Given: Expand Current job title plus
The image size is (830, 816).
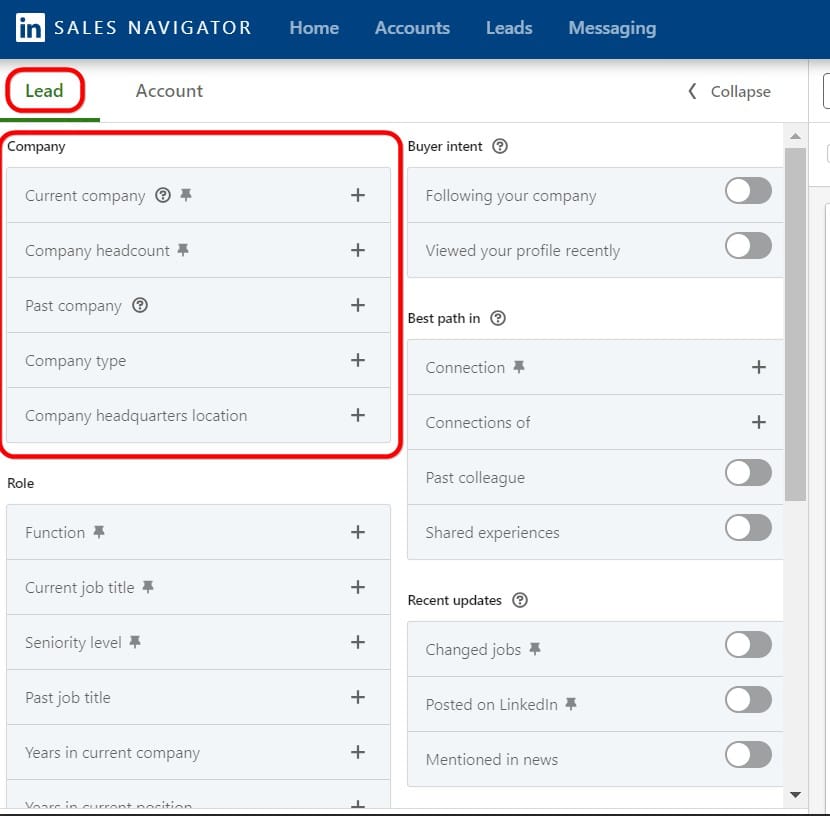Looking at the screenshot, I should (358, 587).
